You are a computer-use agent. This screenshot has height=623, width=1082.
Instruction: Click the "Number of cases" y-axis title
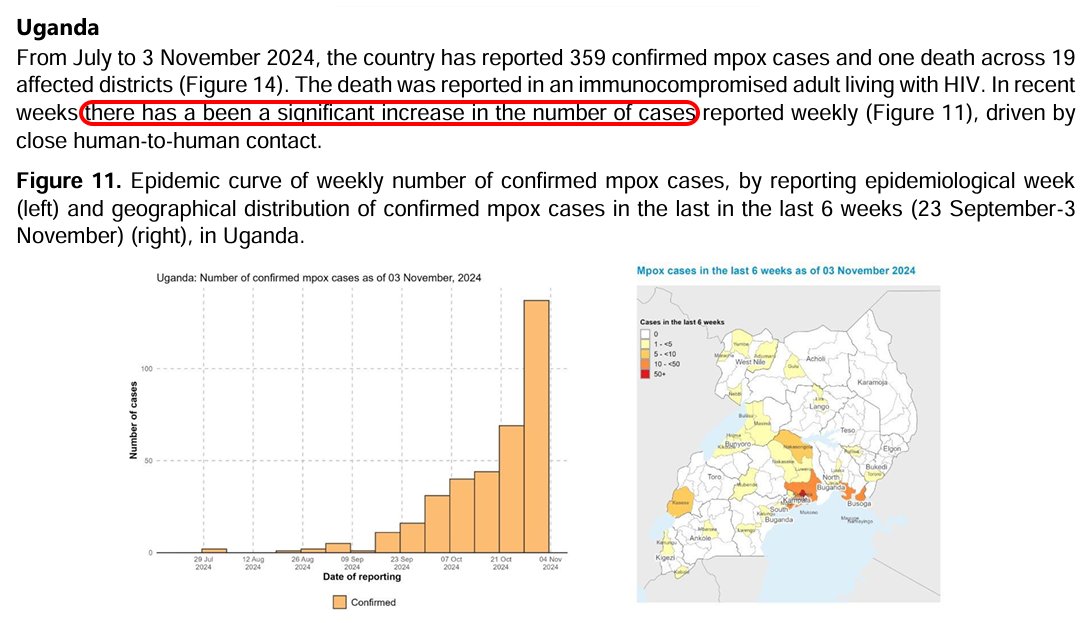pyautogui.click(x=133, y=420)
